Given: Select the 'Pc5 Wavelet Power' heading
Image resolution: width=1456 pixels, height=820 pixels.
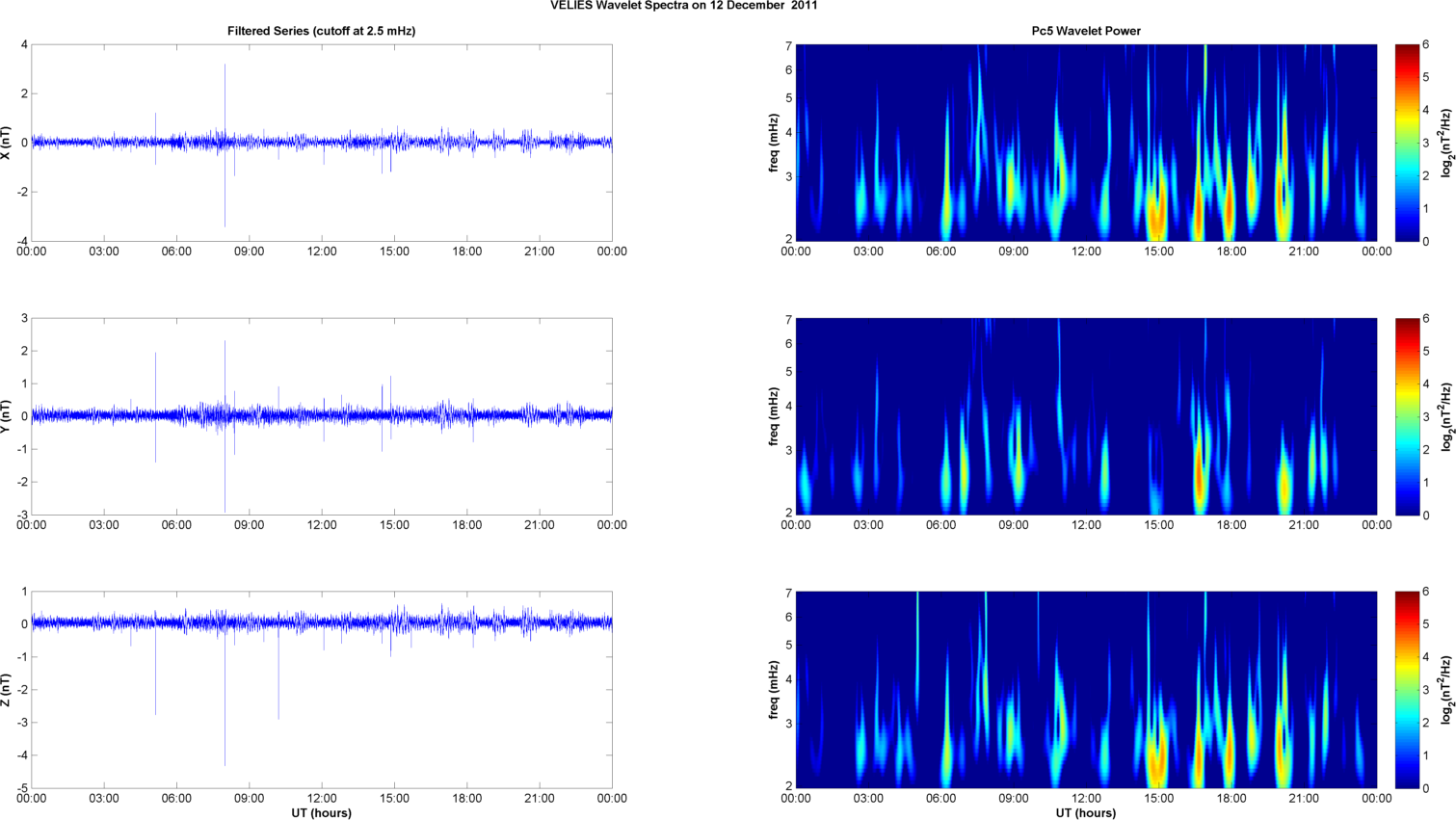Looking at the screenshot, I should pos(1086,31).
